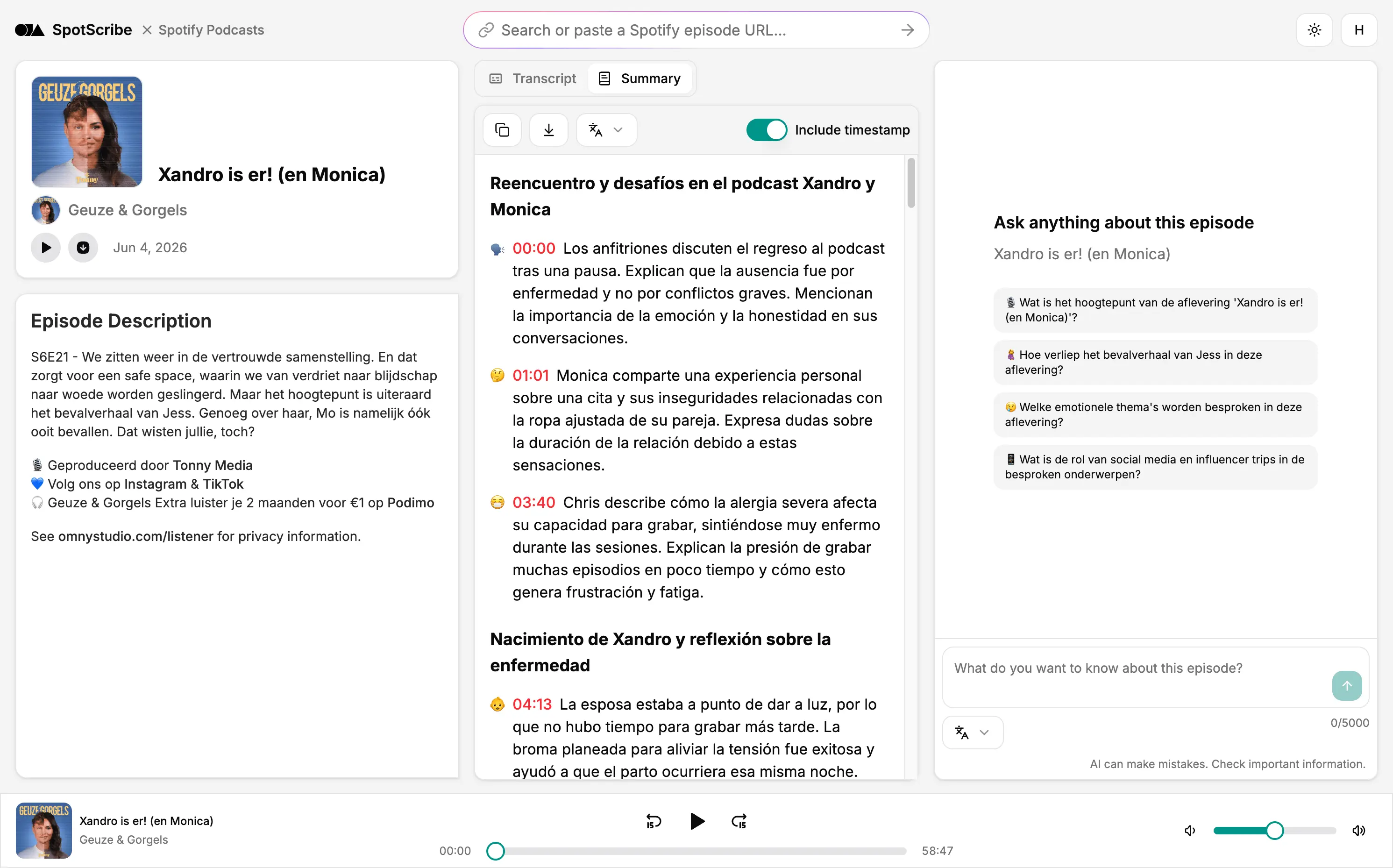Click the Episode Description heading
This screenshot has height=868, width=1393.
[x=121, y=321]
